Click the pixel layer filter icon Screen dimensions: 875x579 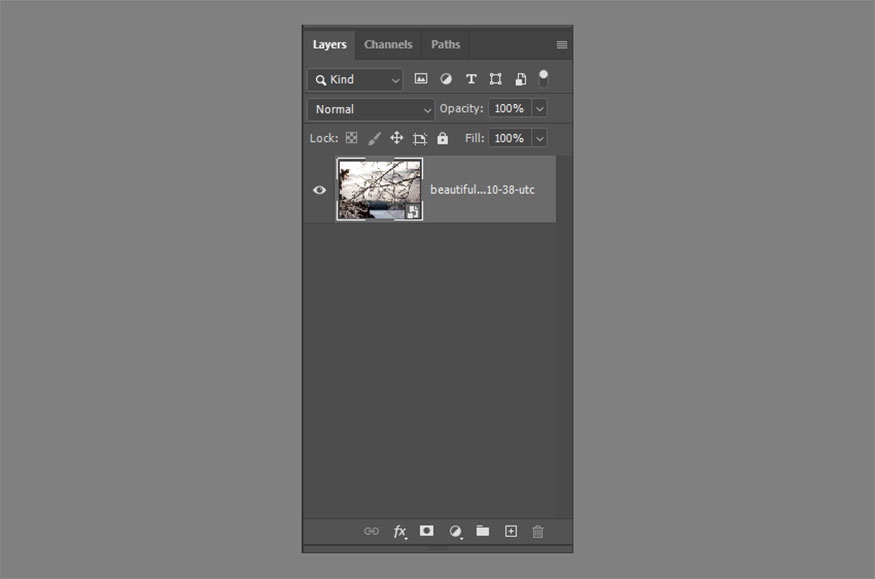pos(421,79)
